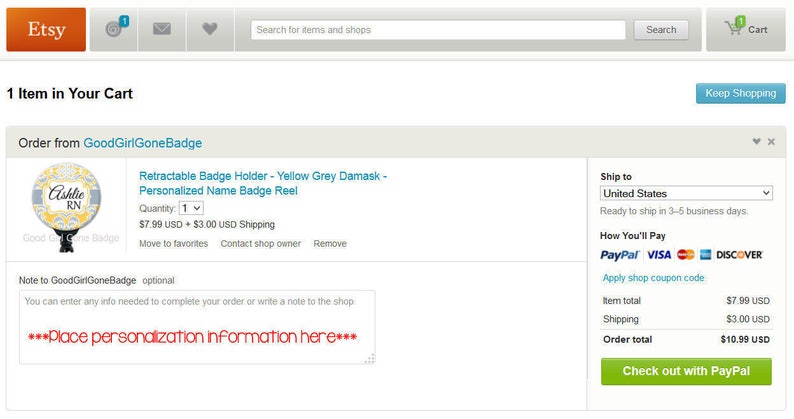Favorite this order with the small heart

[x=757, y=142]
